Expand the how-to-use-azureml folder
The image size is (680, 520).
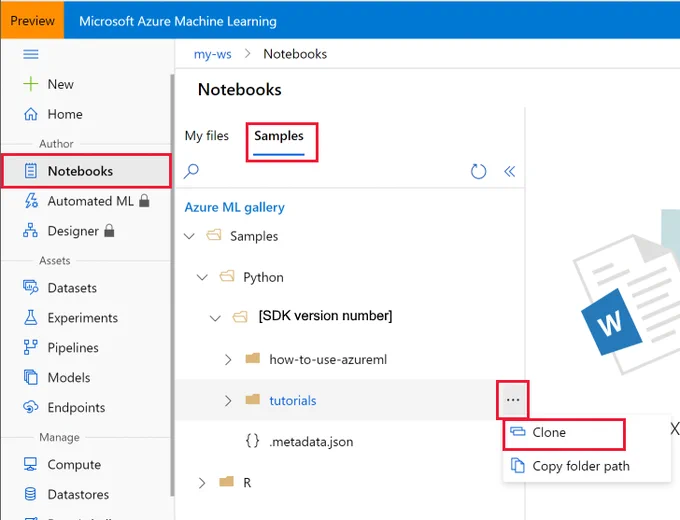pyautogui.click(x=228, y=360)
